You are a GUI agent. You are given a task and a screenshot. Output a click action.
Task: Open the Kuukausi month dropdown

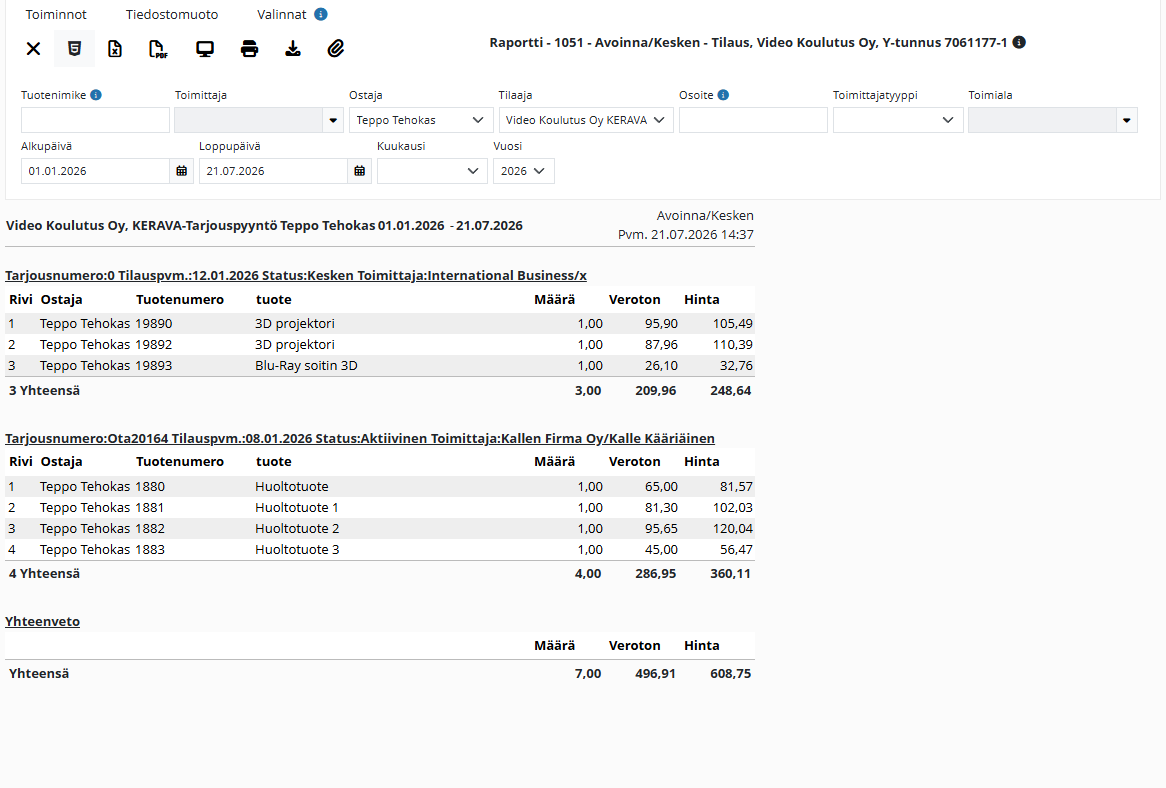pyautogui.click(x=432, y=171)
